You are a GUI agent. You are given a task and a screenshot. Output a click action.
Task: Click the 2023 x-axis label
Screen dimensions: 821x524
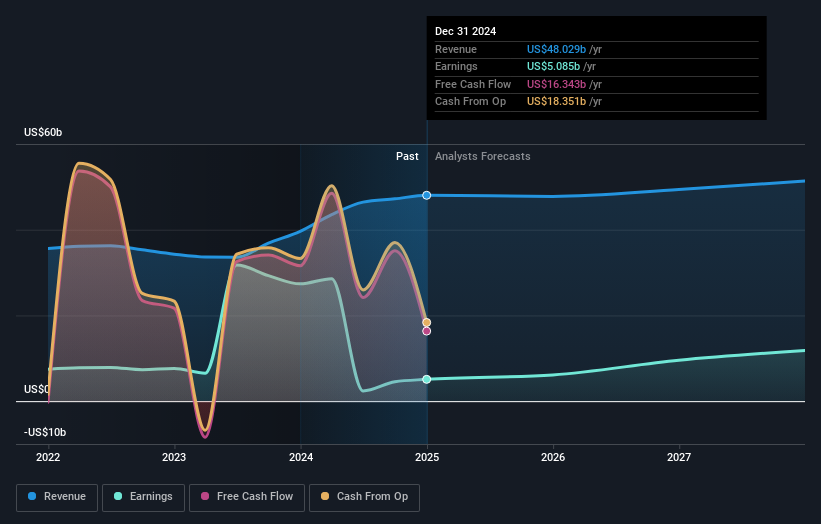point(174,457)
